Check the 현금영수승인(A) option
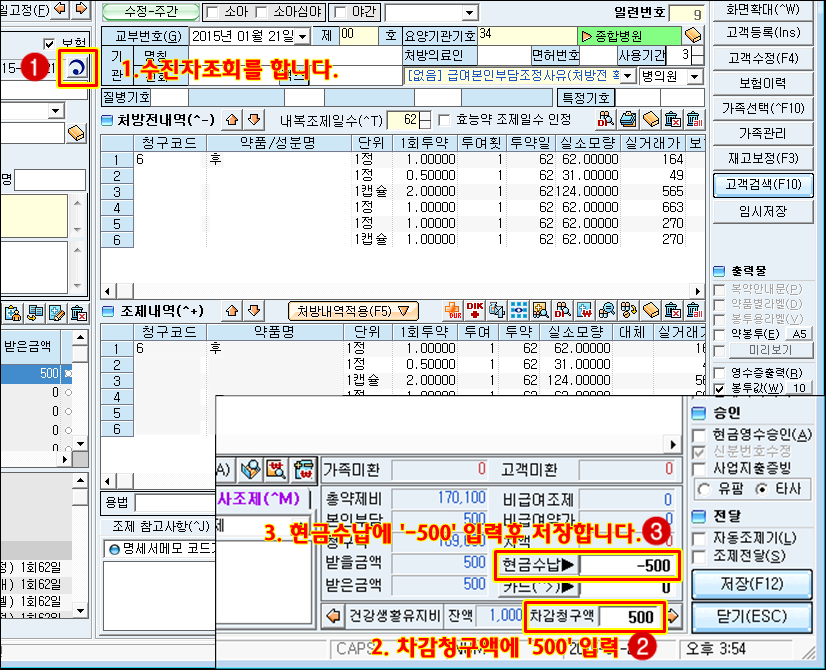Screen dimensions: 826x670 699,434
